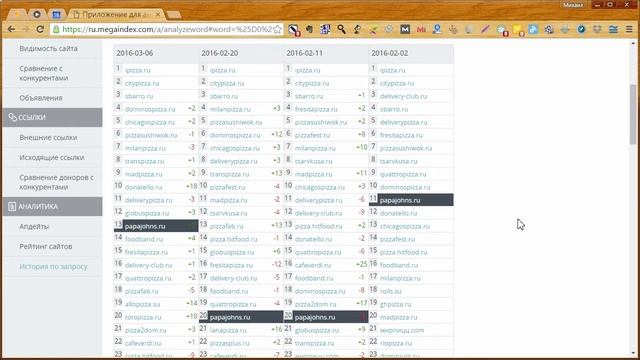Open the Chrome hamburger menu
The height and width of the screenshot is (360, 640).
[x=629, y=29]
